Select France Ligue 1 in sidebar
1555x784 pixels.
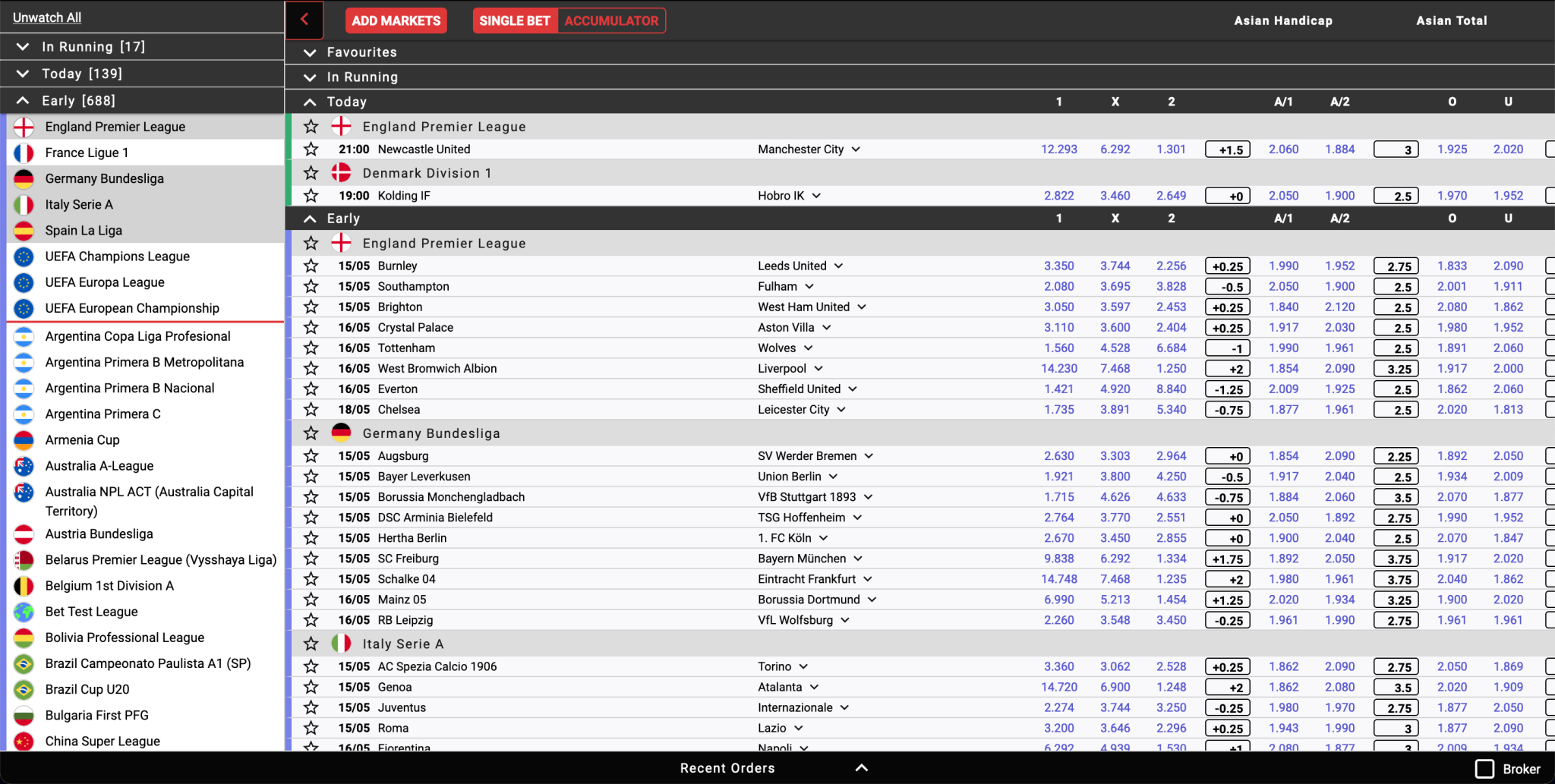[87, 153]
